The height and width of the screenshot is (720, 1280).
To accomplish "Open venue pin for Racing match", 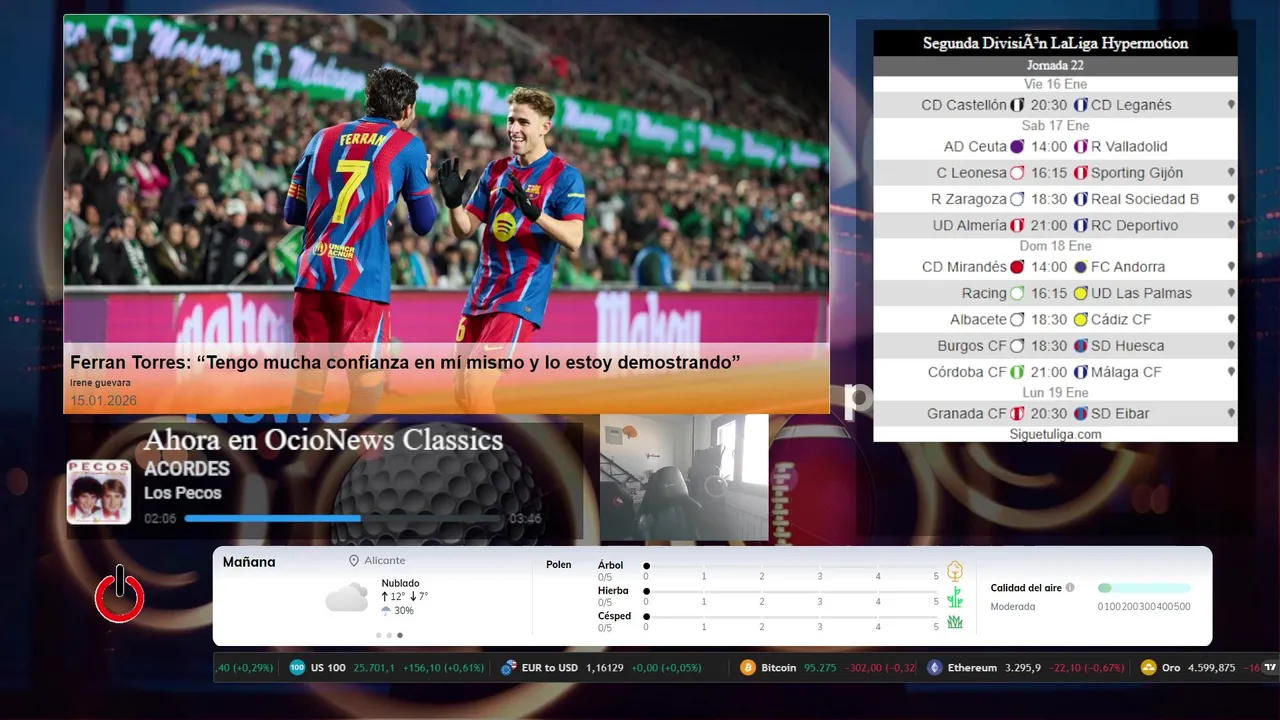I will [x=1231, y=293].
